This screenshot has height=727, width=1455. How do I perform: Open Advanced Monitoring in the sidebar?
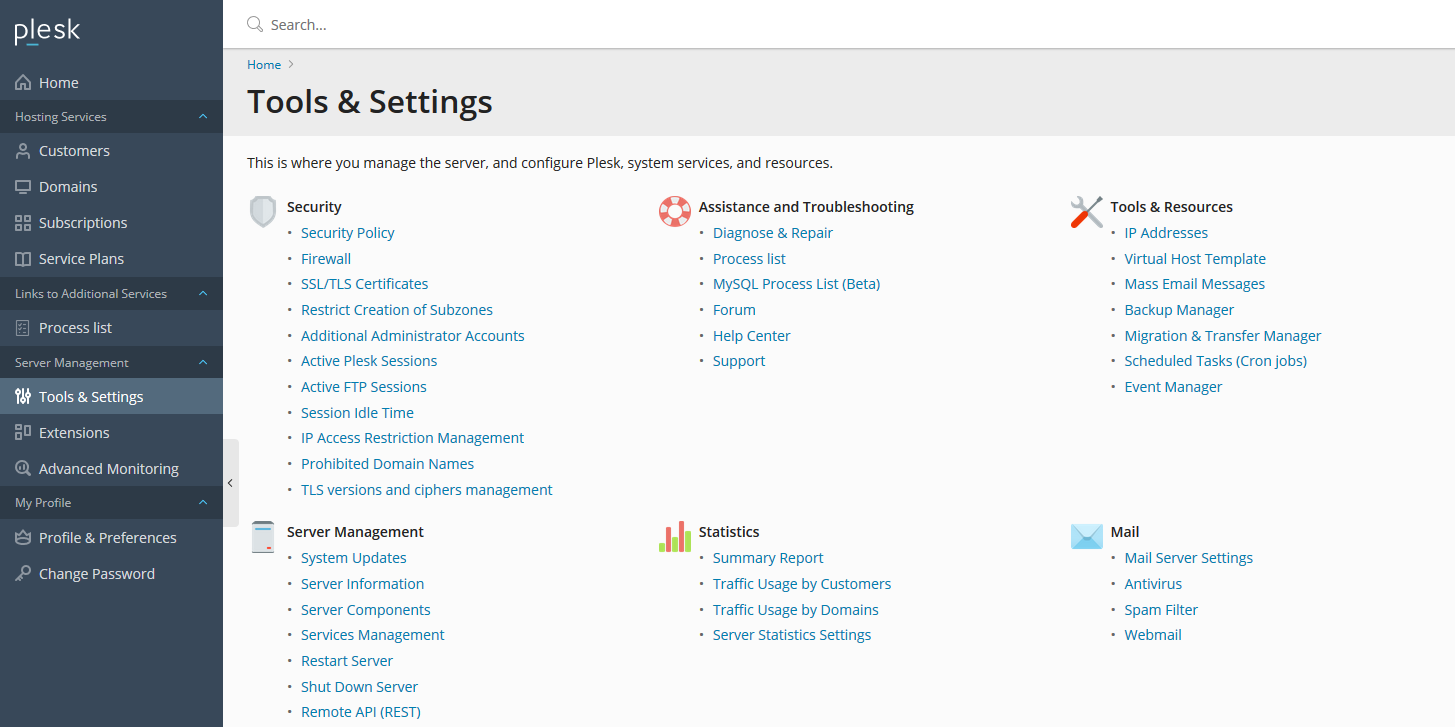[111, 469]
